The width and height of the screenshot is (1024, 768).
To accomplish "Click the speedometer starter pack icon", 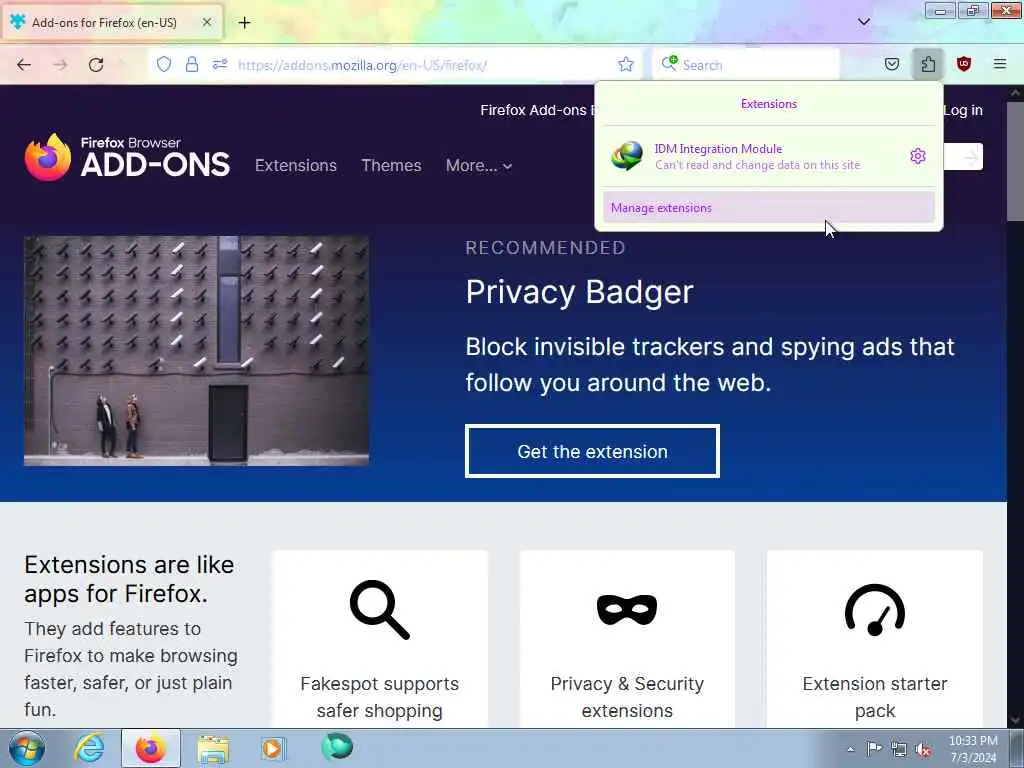I will click(x=874, y=610).
